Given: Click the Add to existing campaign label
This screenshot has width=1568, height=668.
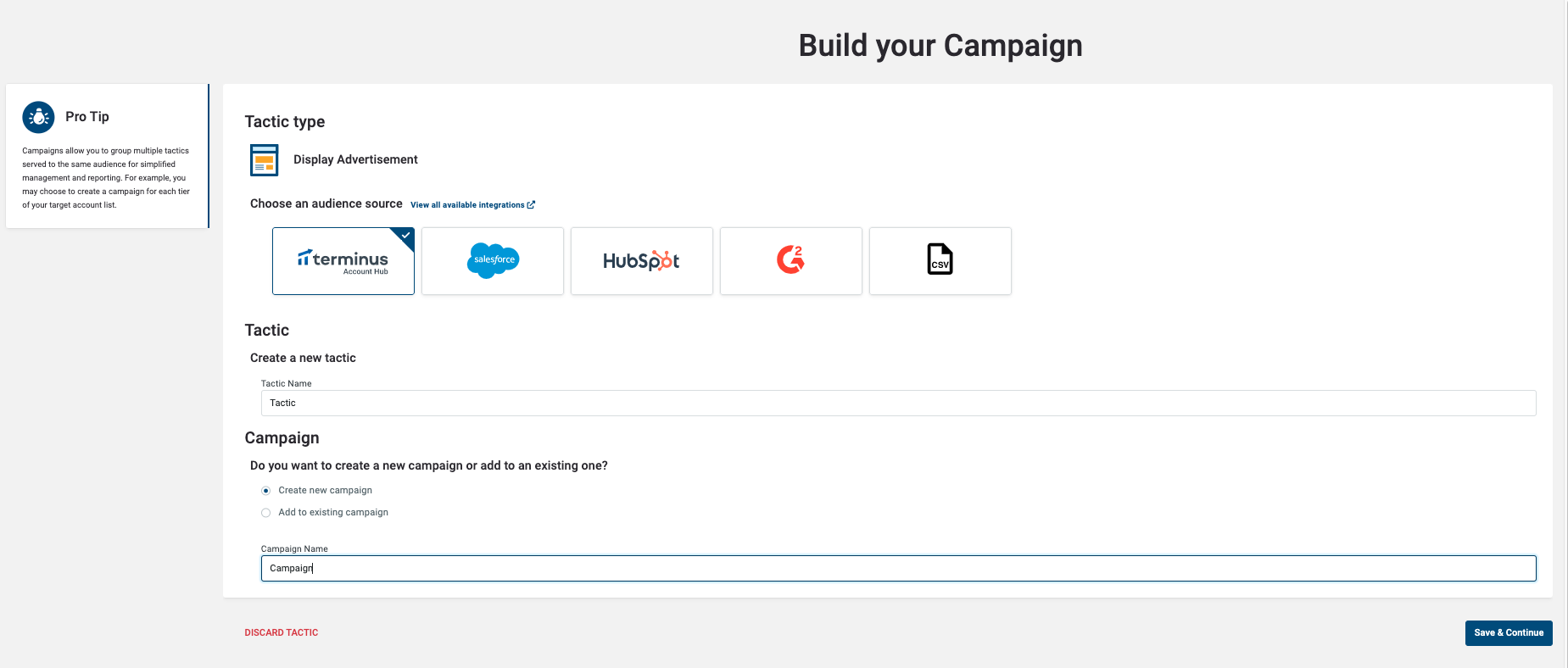Looking at the screenshot, I should click(x=333, y=513).
